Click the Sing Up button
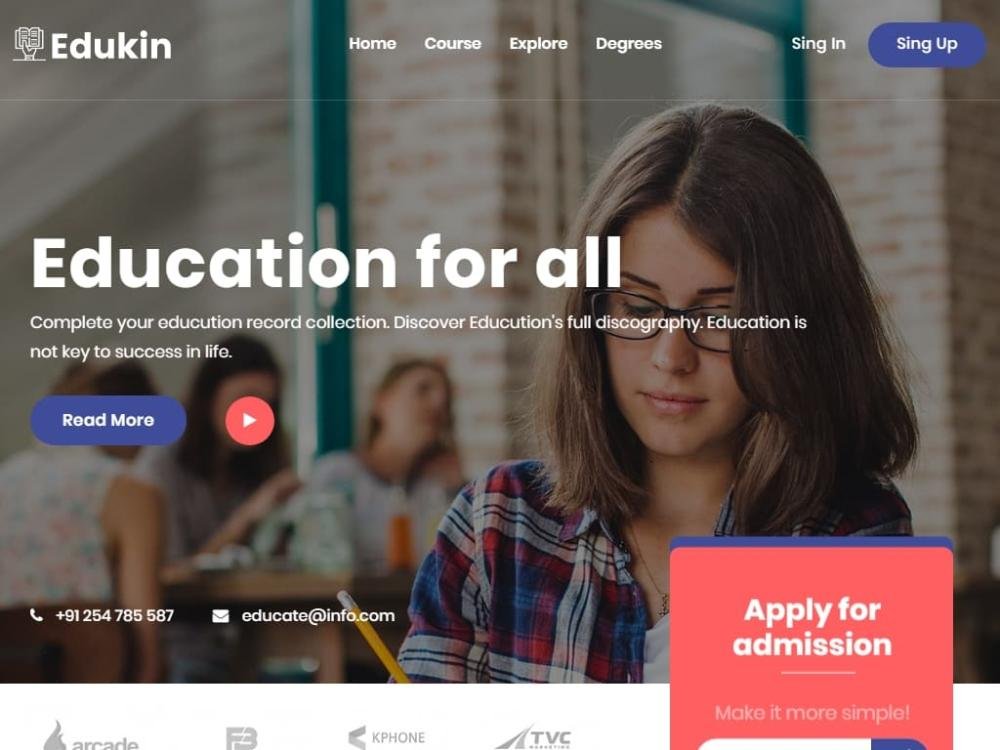 927,44
